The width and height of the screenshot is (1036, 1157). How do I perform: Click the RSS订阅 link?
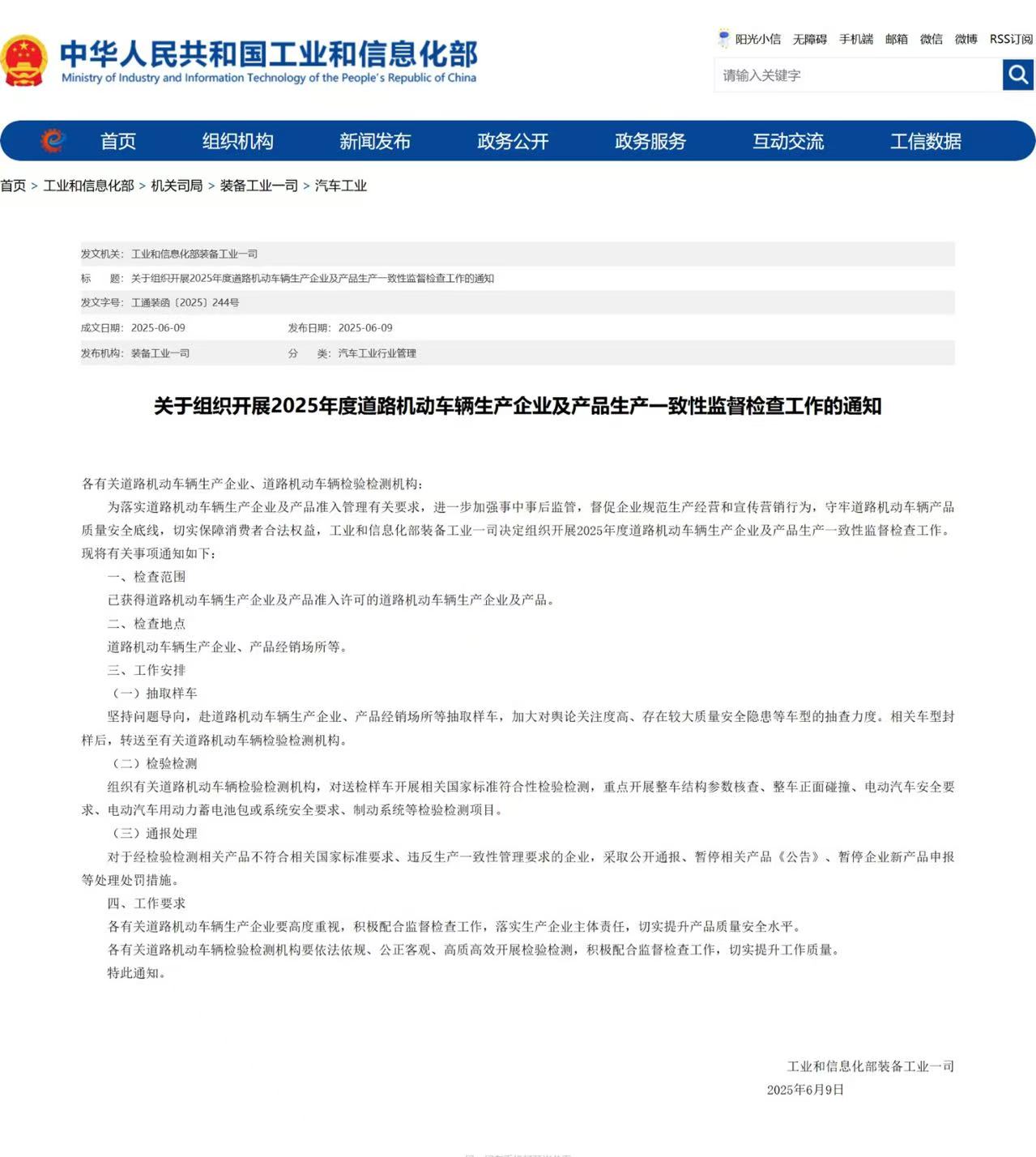[x=1011, y=39]
